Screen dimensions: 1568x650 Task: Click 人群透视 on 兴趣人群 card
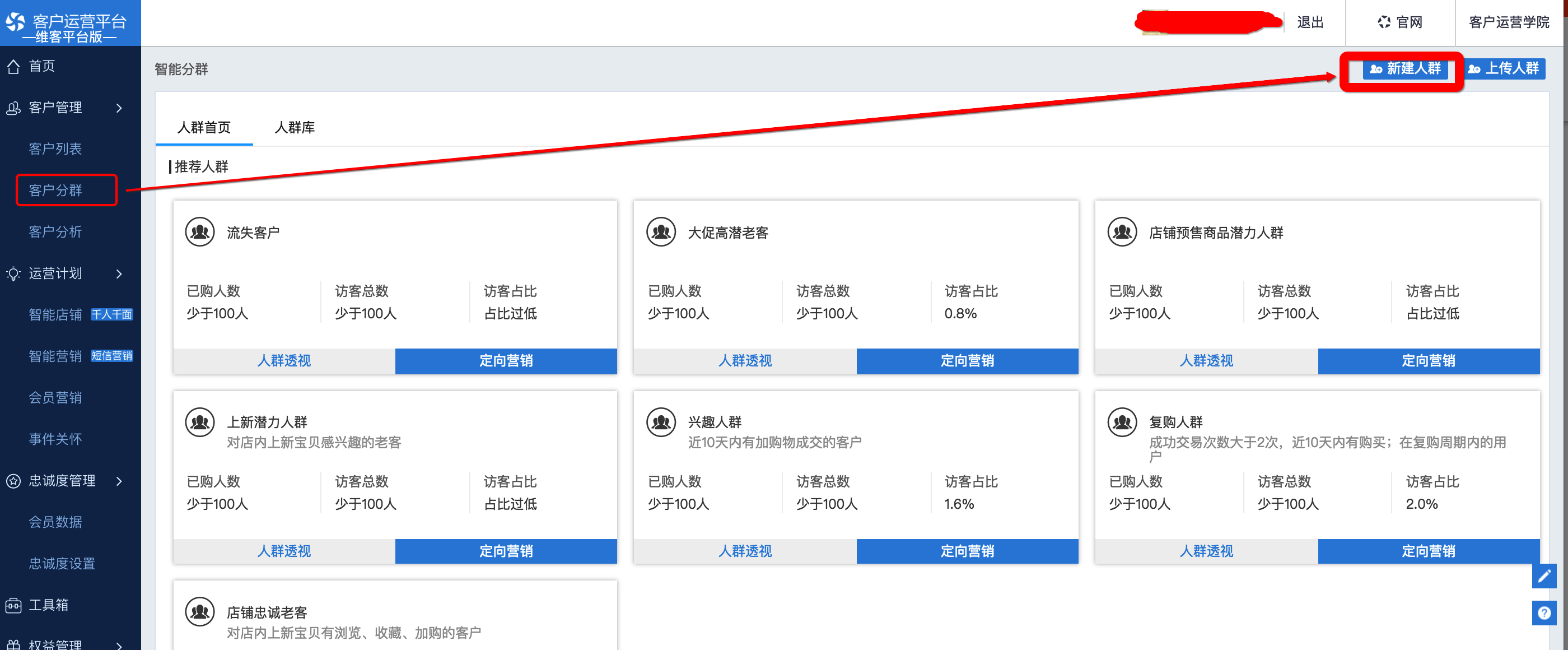(x=745, y=551)
